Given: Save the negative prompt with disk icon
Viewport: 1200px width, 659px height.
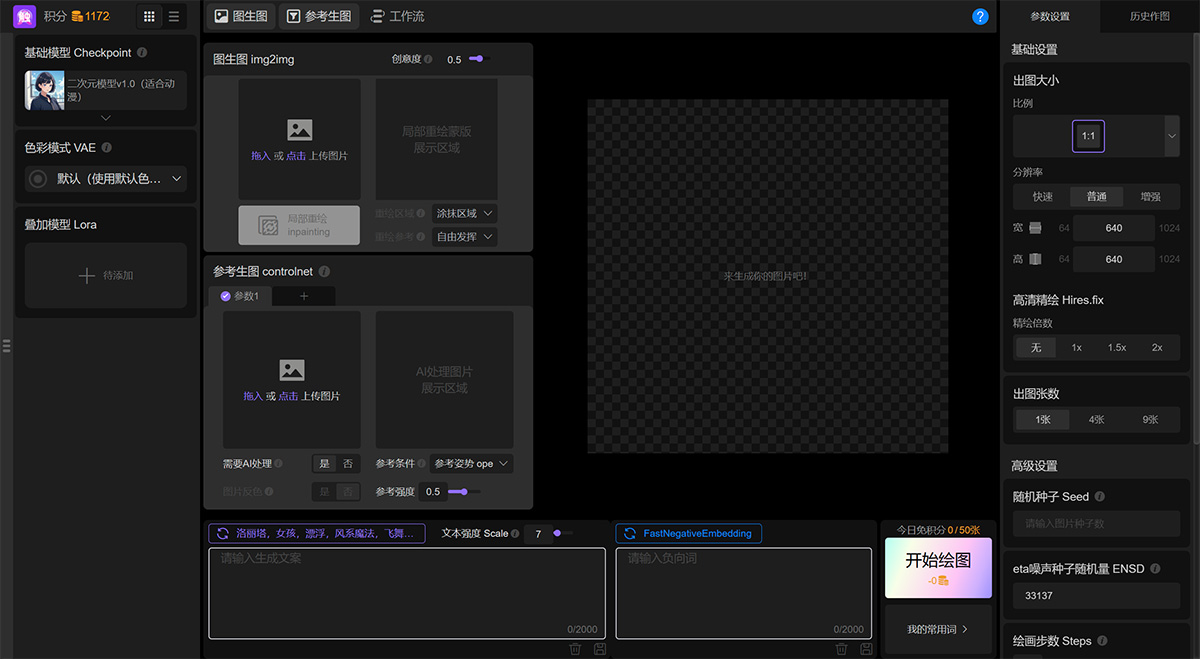Looking at the screenshot, I should [866, 649].
